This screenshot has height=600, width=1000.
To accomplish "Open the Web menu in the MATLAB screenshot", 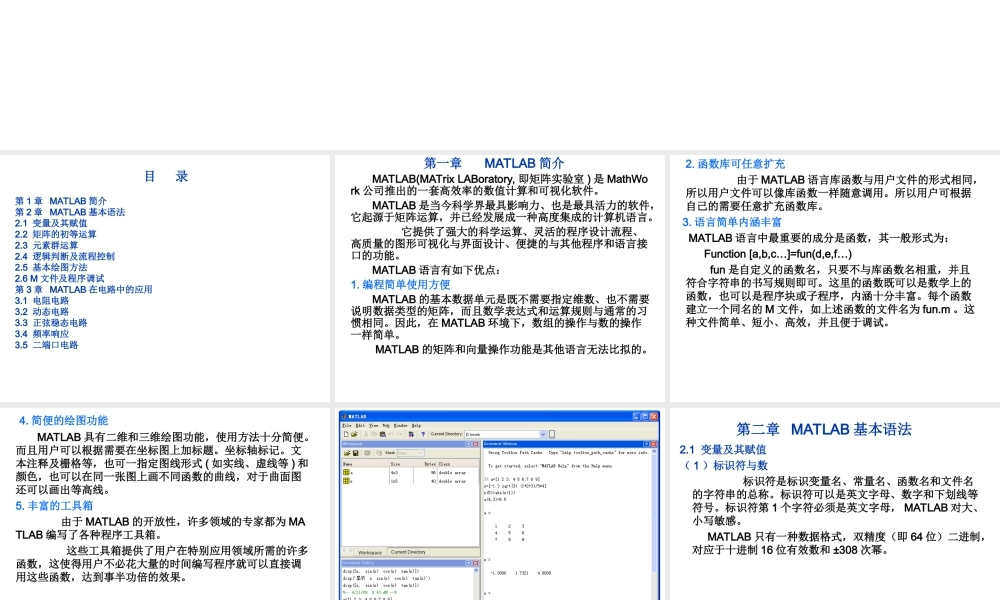I will pos(386,425).
